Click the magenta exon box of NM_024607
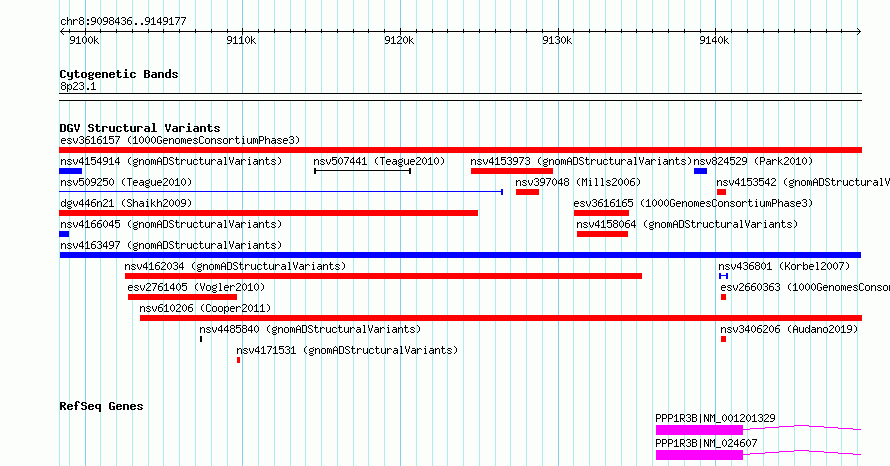Viewport: 890px width, 466px height. [x=699, y=455]
